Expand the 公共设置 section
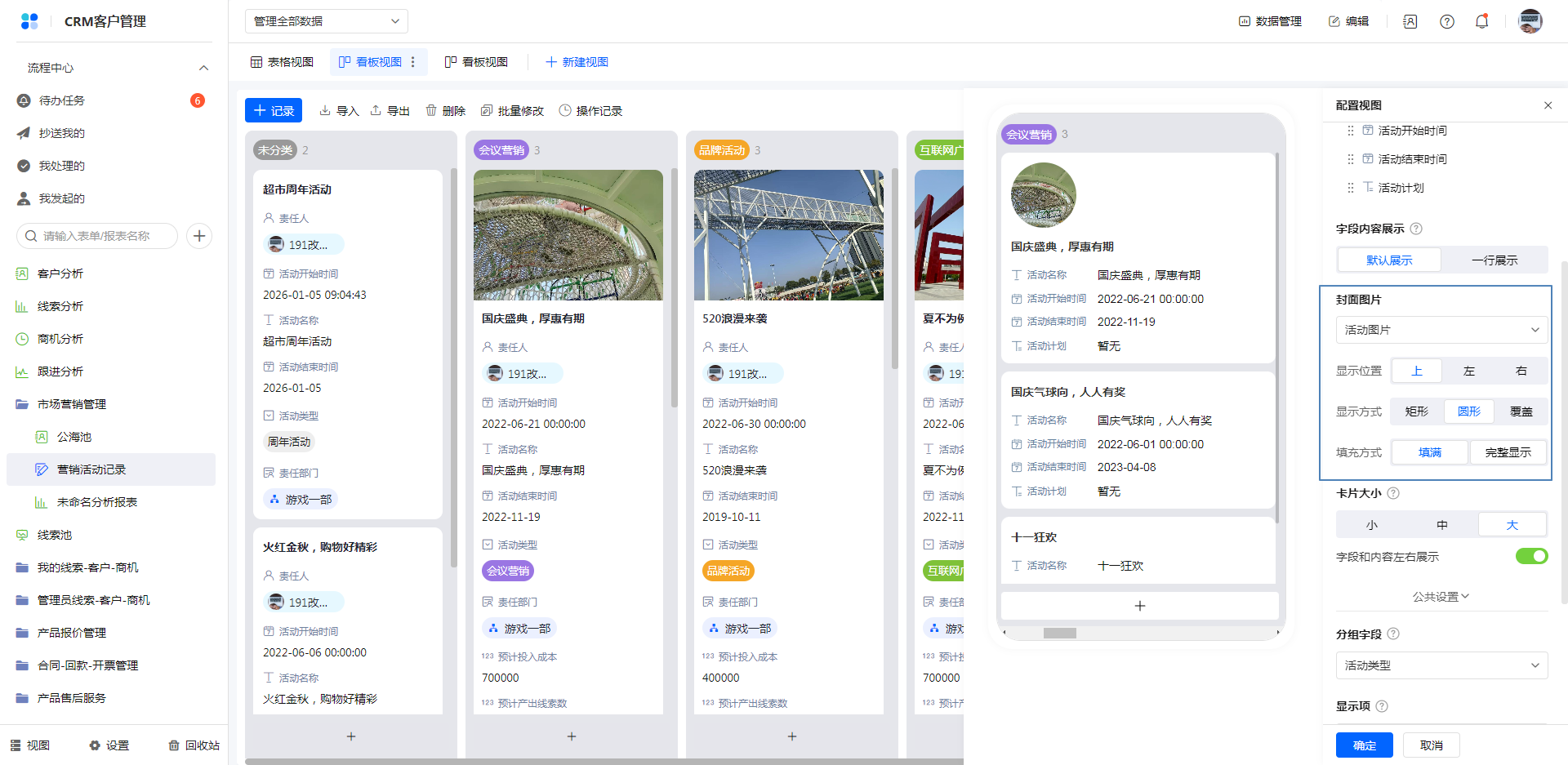Screen dimensions: 1568x765 tap(1441, 597)
